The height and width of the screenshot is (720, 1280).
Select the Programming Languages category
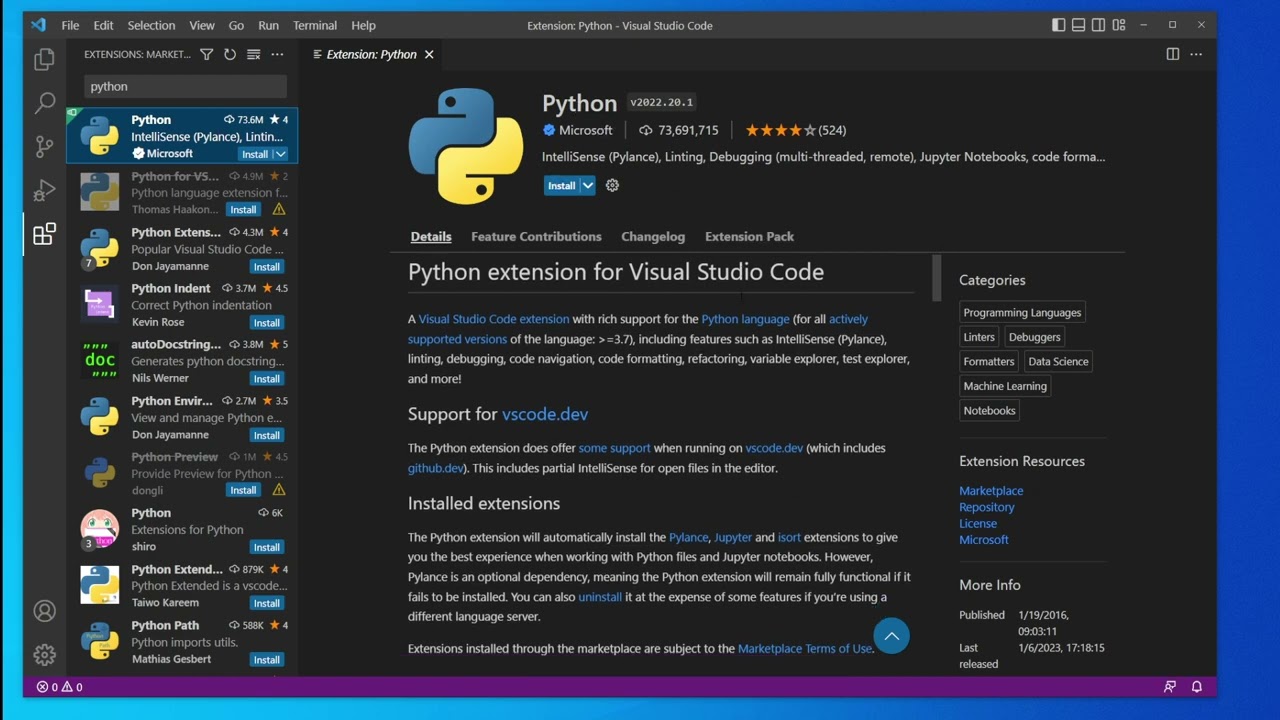point(1022,313)
